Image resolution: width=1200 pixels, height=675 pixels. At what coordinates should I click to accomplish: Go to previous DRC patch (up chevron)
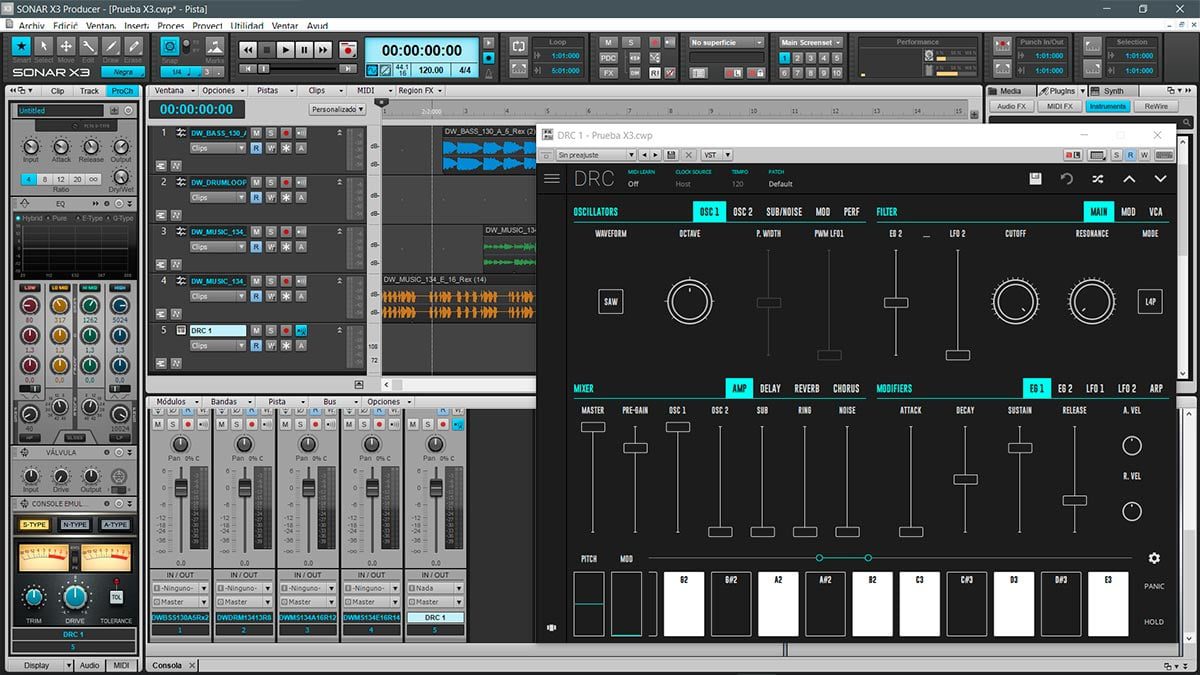1129,179
